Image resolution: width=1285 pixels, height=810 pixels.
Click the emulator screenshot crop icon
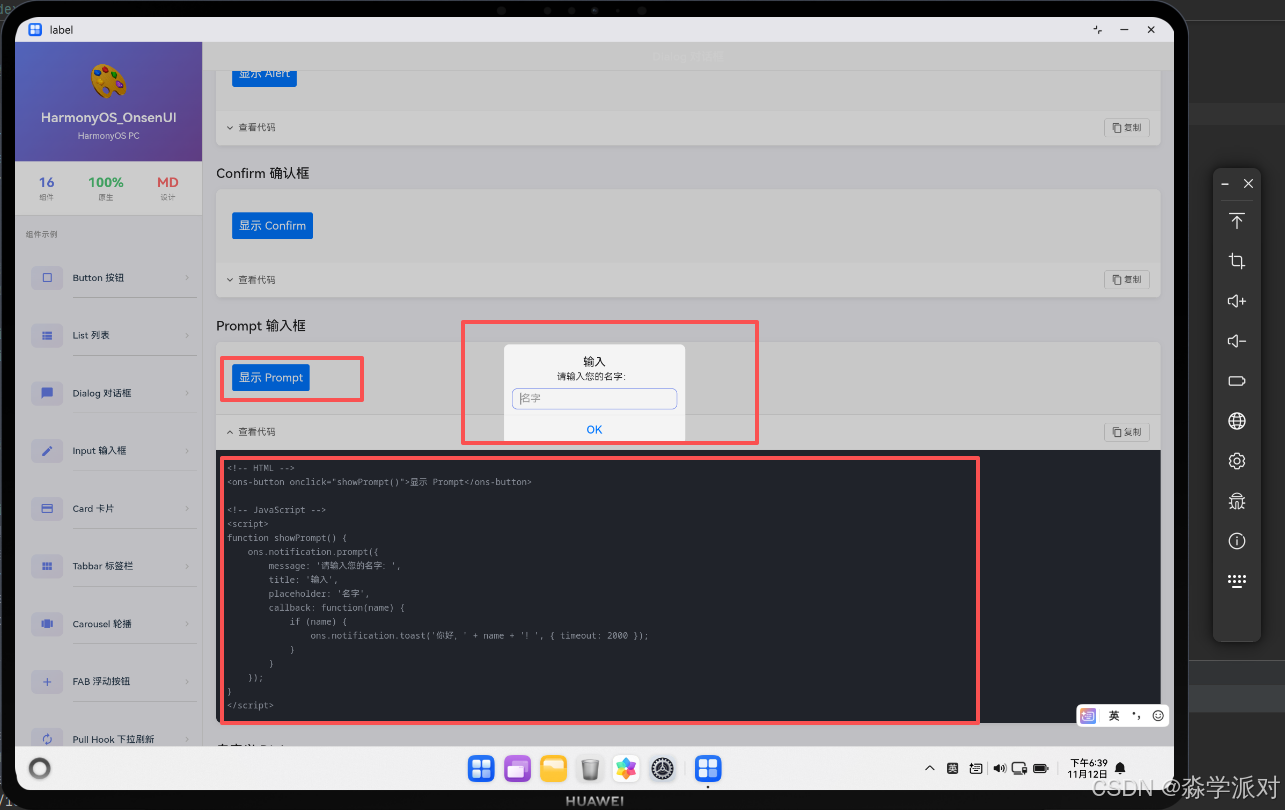[1237, 261]
